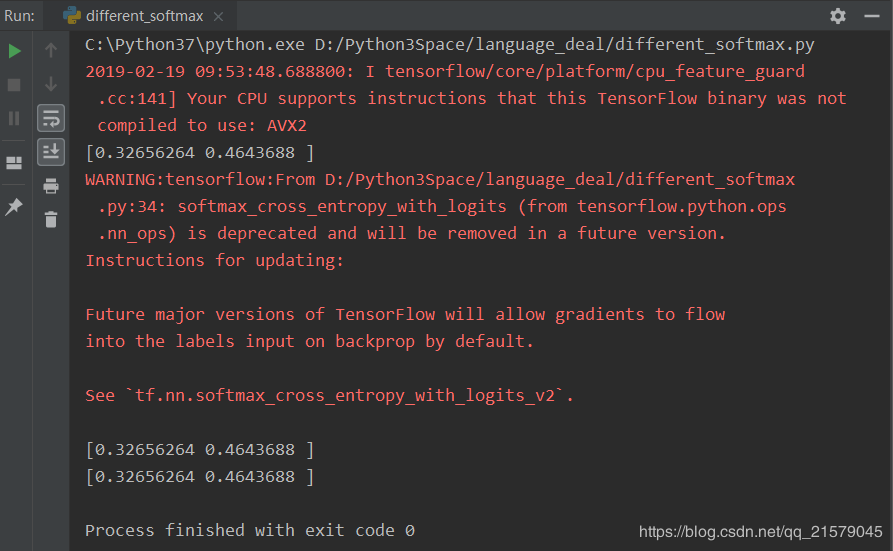Screen dimensions: 893x551
Task: Toggle scroll to end of output
Action: coord(51,152)
